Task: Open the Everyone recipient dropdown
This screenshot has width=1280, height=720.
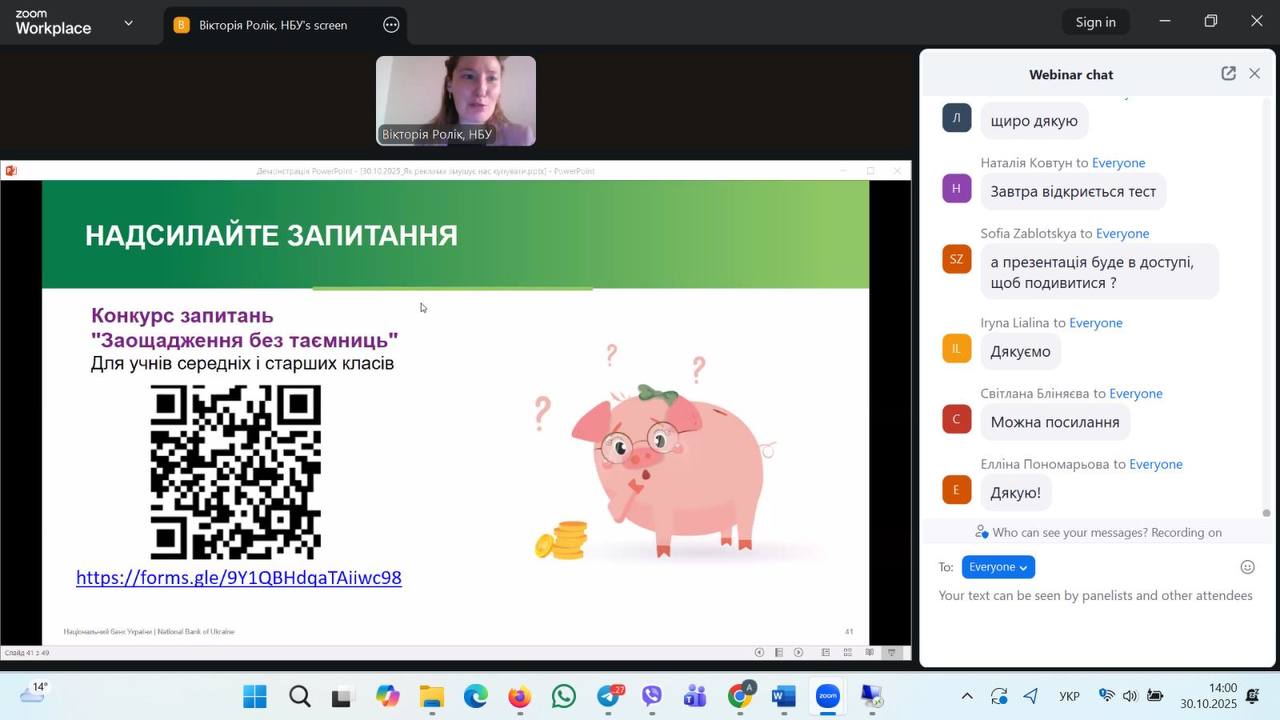Action: coord(998,567)
